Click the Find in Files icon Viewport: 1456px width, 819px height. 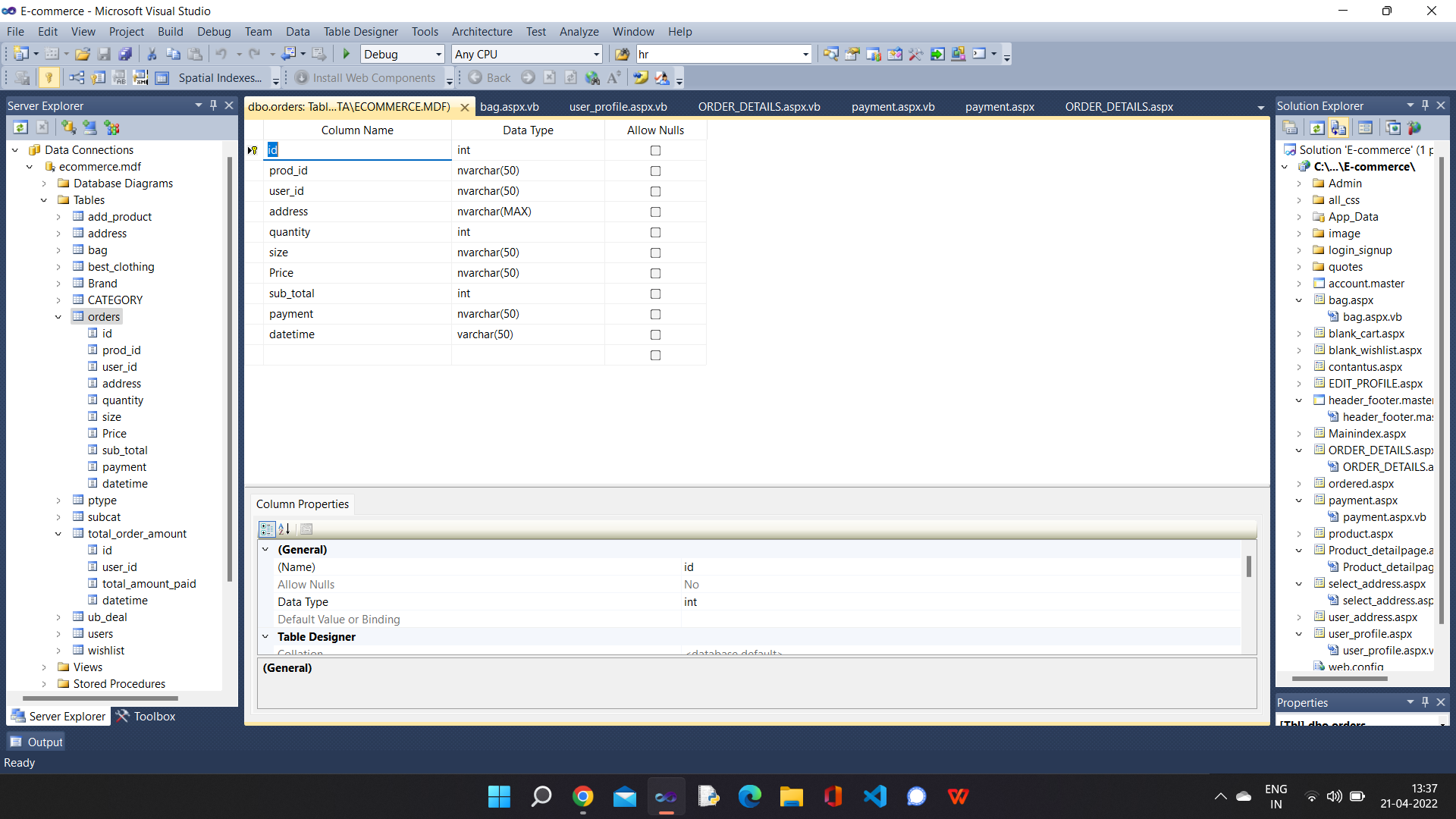coord(622,54)
